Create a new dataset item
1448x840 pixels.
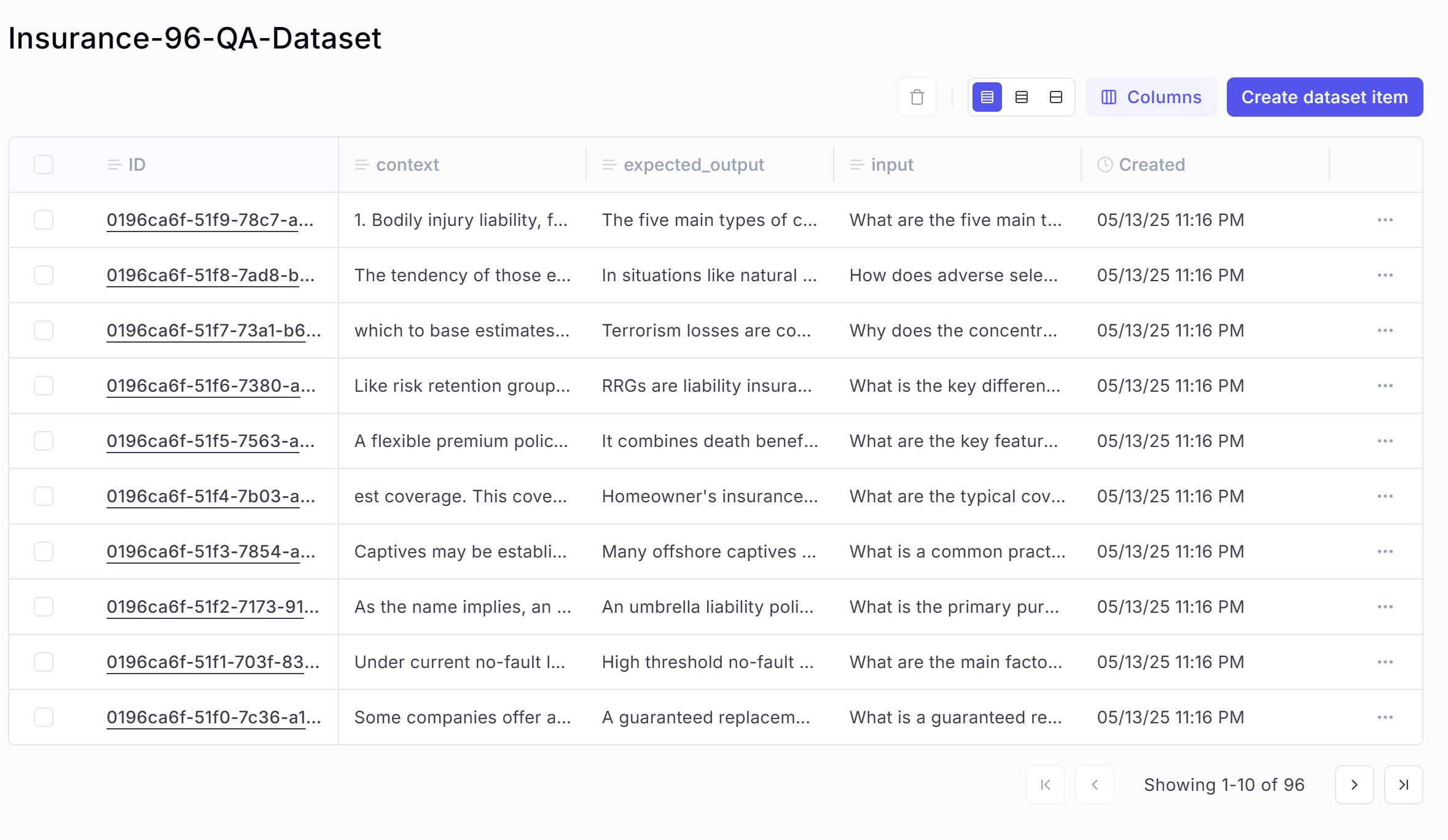pos(1325,97)
